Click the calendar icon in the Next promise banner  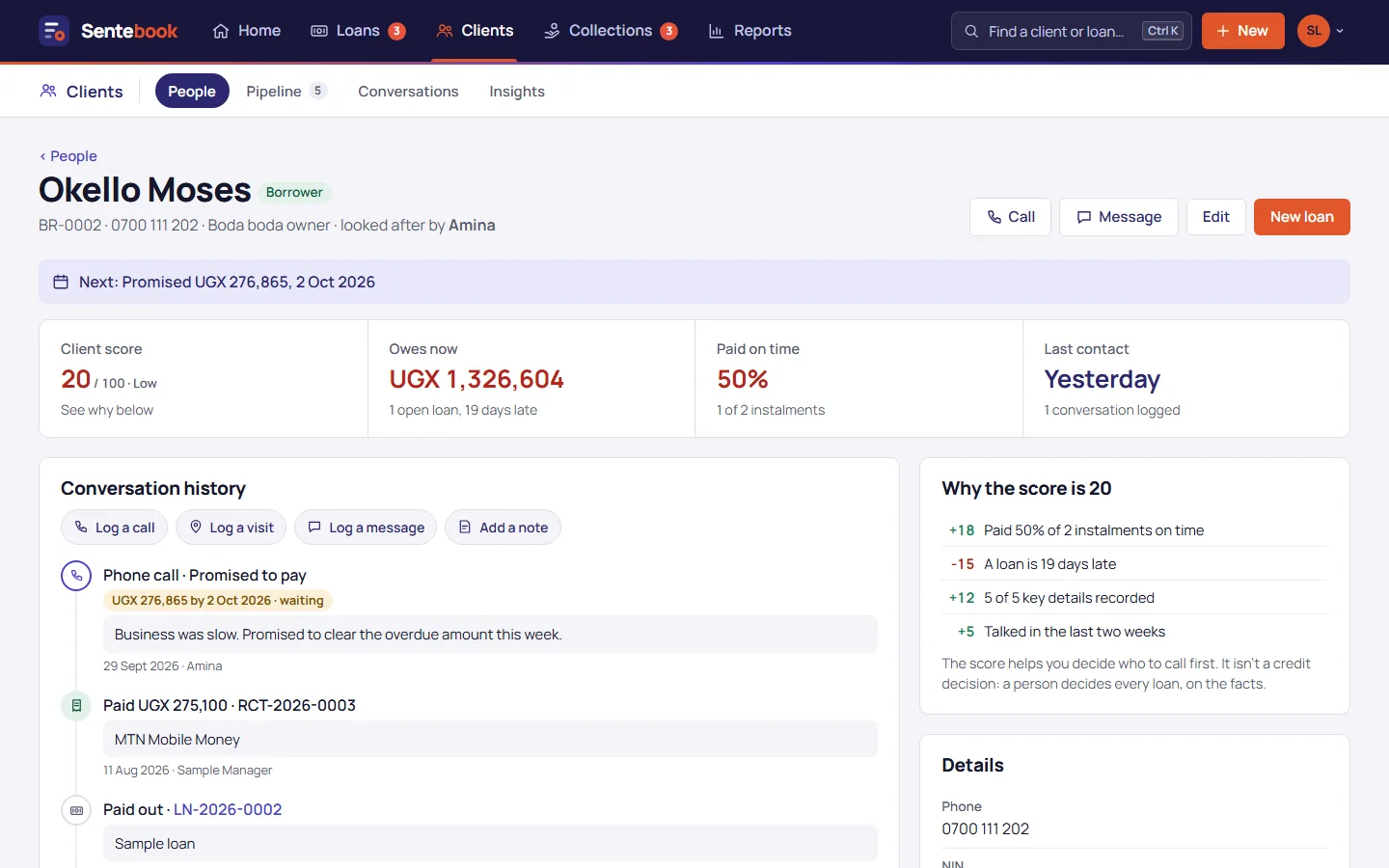point(61,282)
